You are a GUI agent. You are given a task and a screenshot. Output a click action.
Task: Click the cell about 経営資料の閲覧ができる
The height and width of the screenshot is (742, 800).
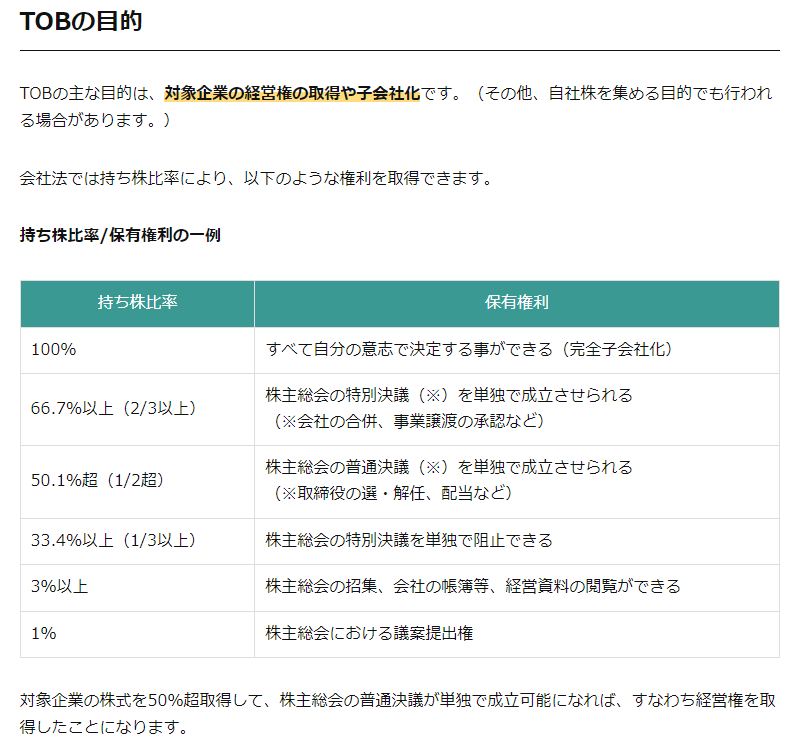tap(473, 587)
